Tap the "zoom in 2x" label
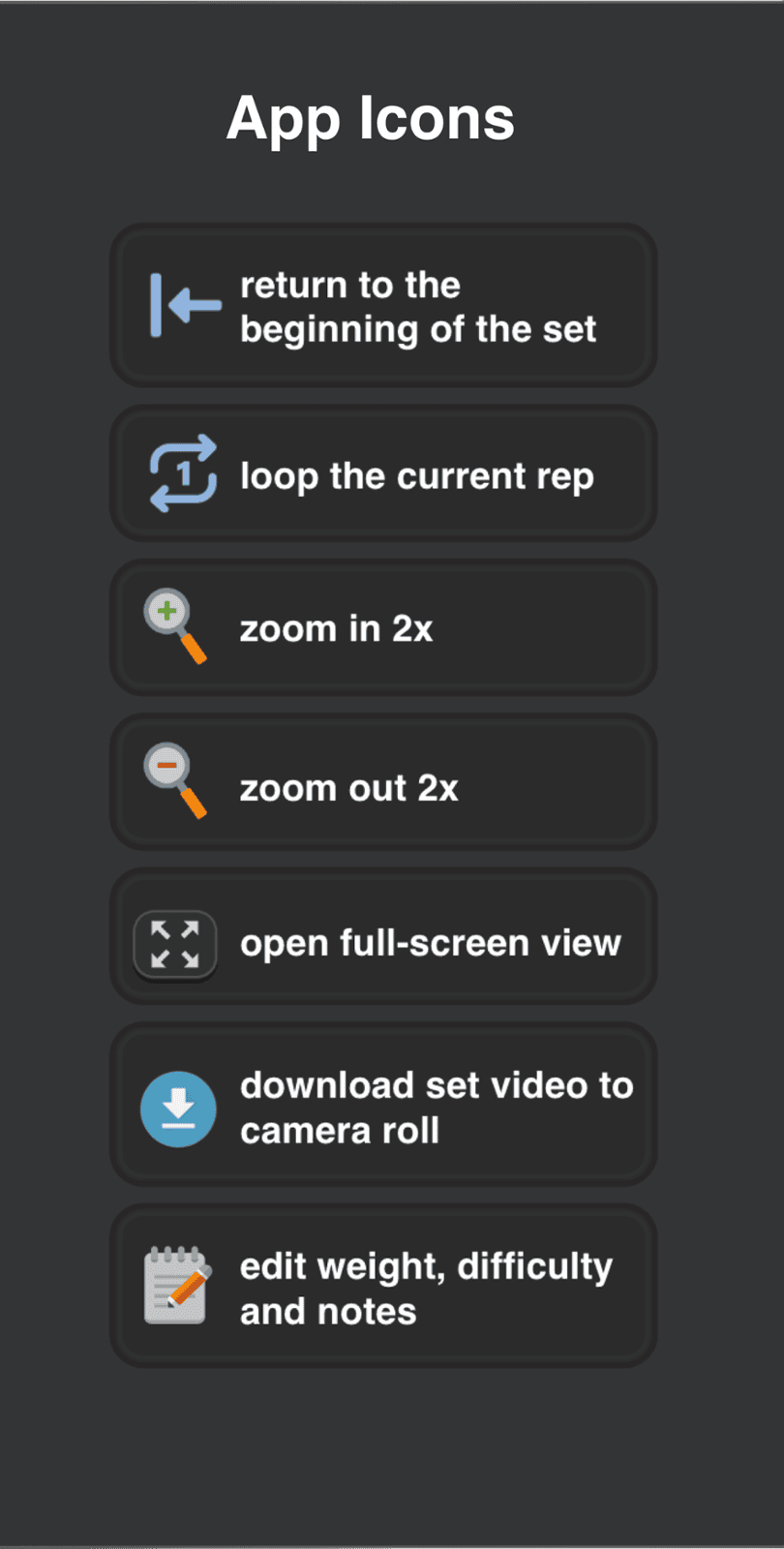Image resolution: width=784 pixels, height=1549 pixels. click(336, 629)
